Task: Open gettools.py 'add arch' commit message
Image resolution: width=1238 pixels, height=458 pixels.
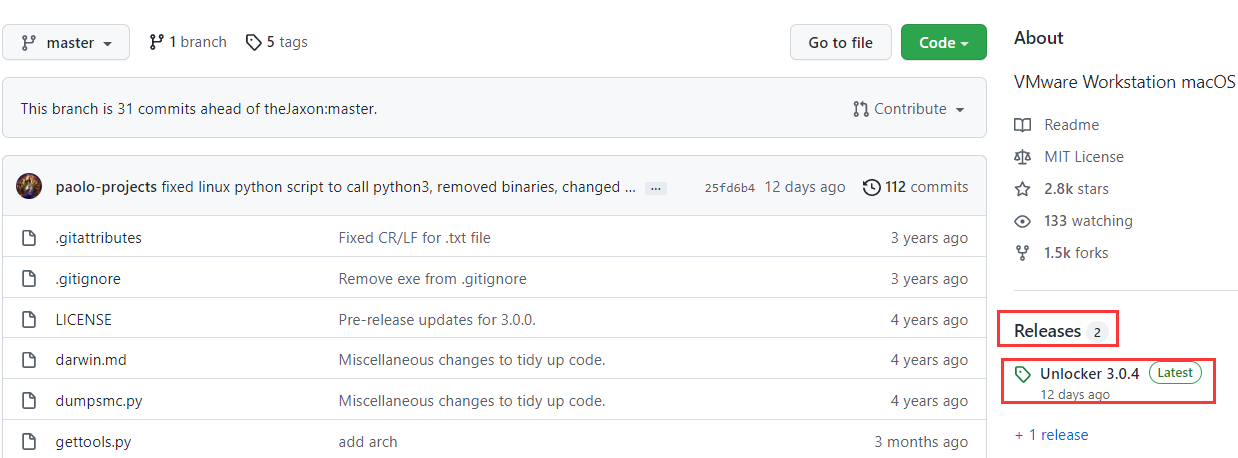Action: (x=367, y=442)
